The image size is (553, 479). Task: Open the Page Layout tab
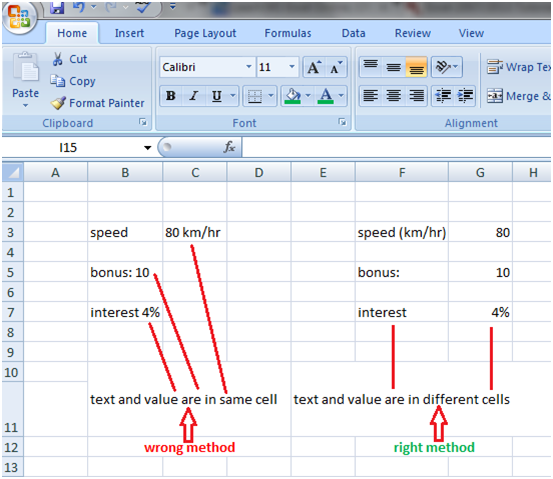click(x=205, y=33)
